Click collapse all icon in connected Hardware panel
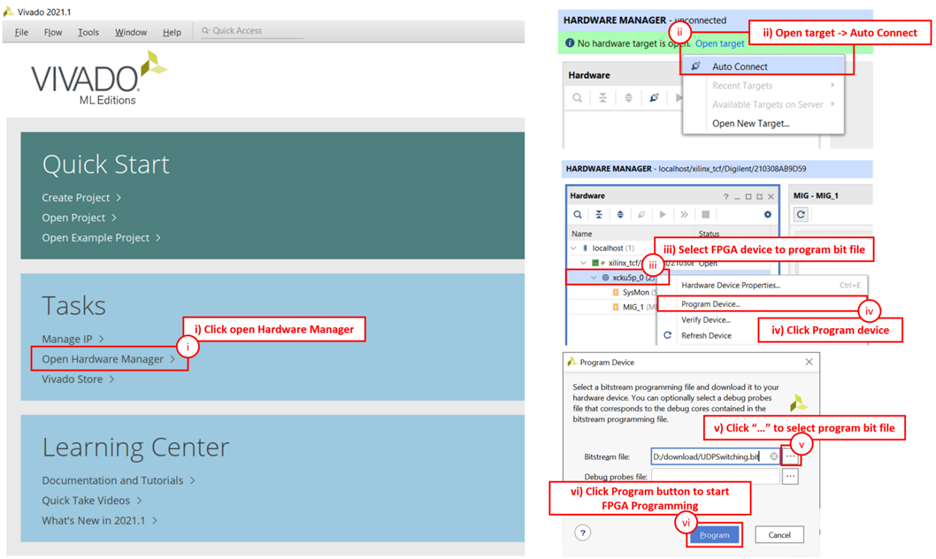 pos(599,214)
